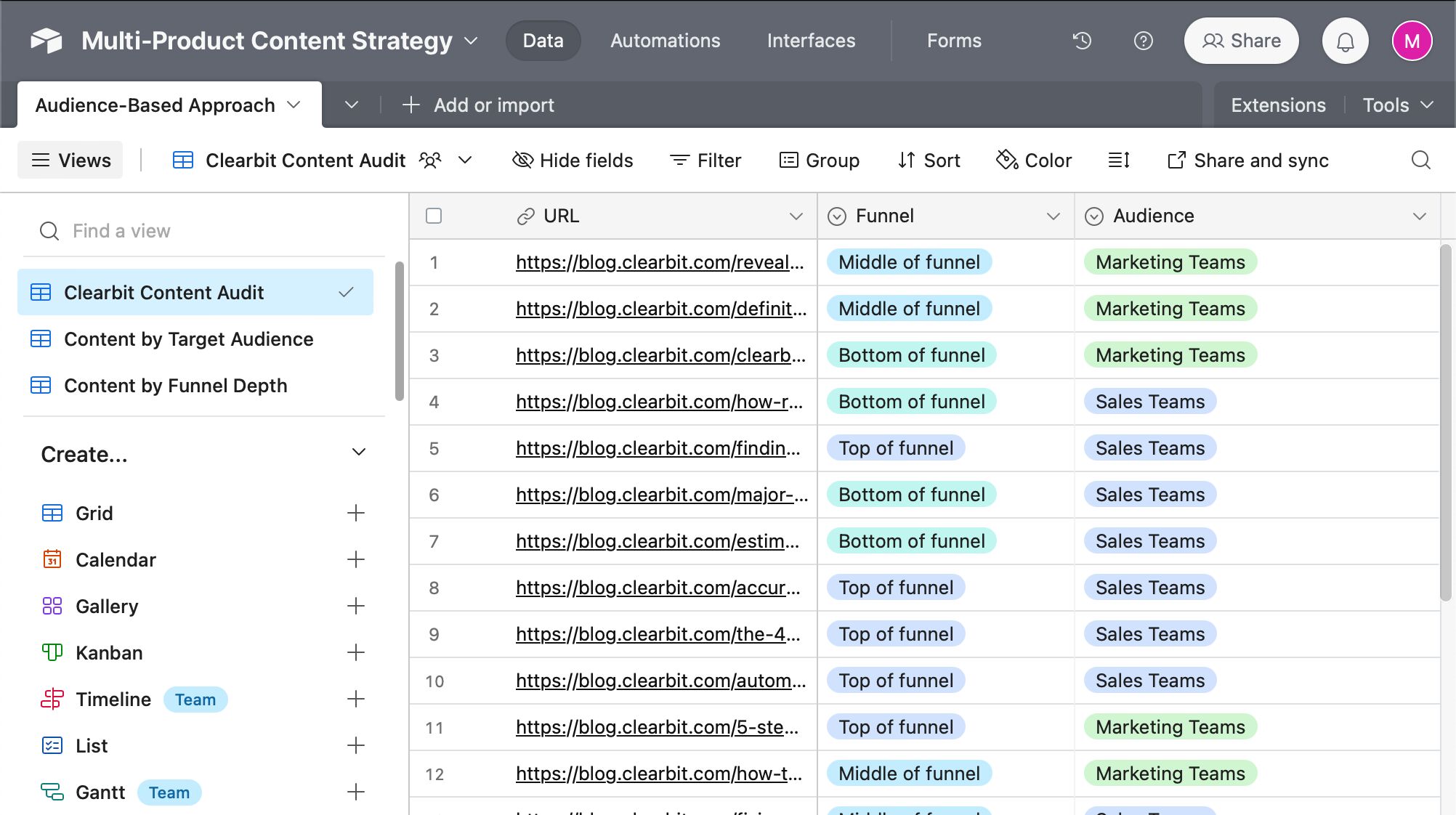
Task: Click the Sort icon in toolbar
Action: [x=929, y=159]
